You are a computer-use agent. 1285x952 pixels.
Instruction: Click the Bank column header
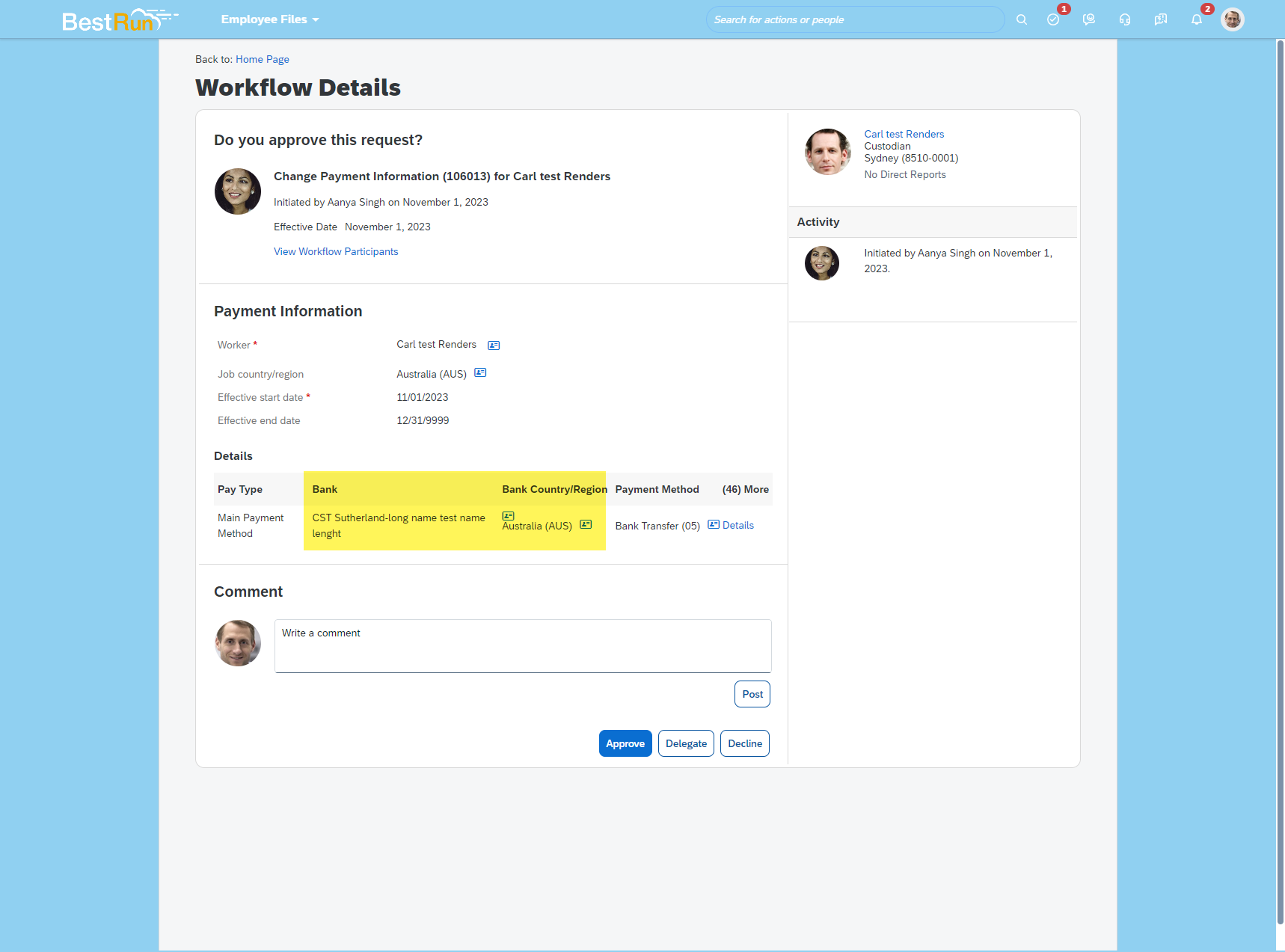pos(325,489)
